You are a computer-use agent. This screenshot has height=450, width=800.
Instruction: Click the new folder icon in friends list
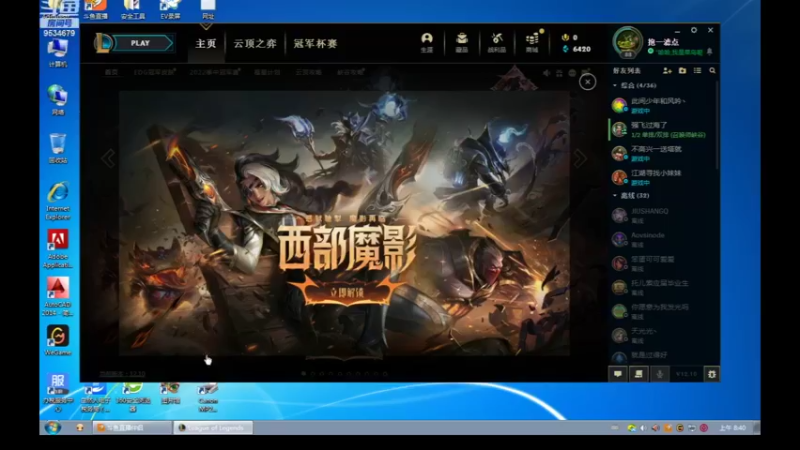[x=682, y=71]
